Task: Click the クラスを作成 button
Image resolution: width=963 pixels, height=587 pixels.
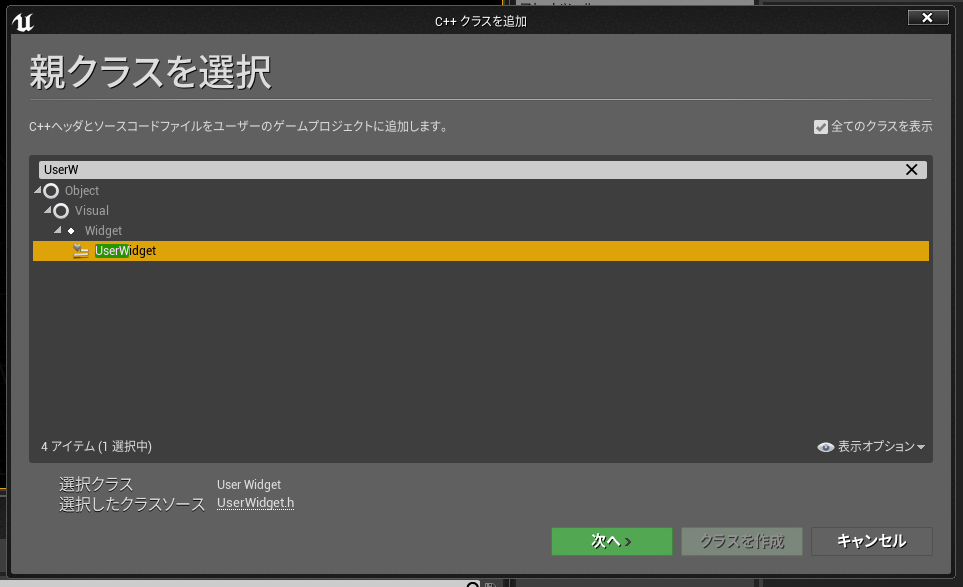Action: coord(741,541)
